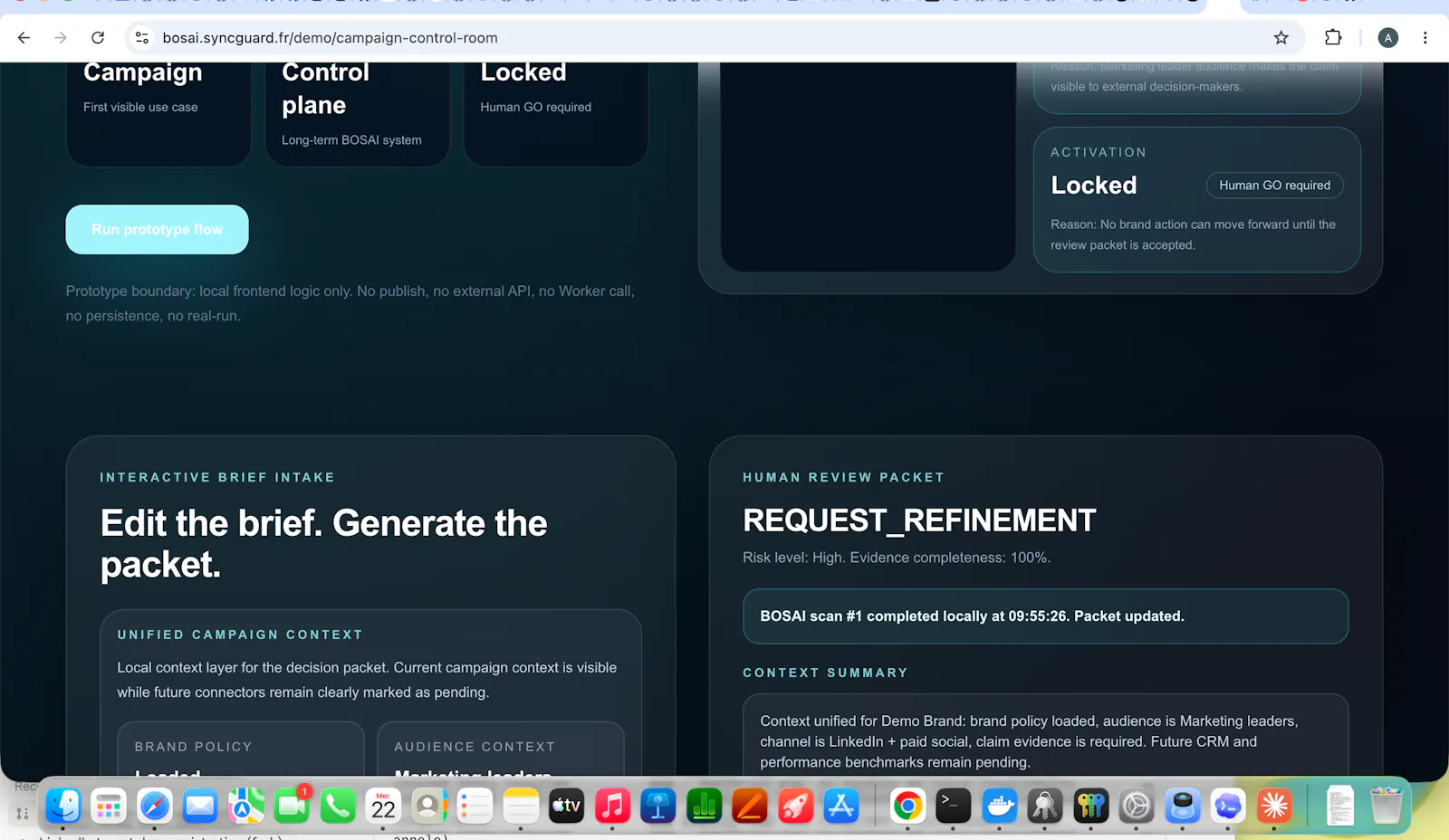Open Calendar showing 22 in the dock

tap(384, 806)
